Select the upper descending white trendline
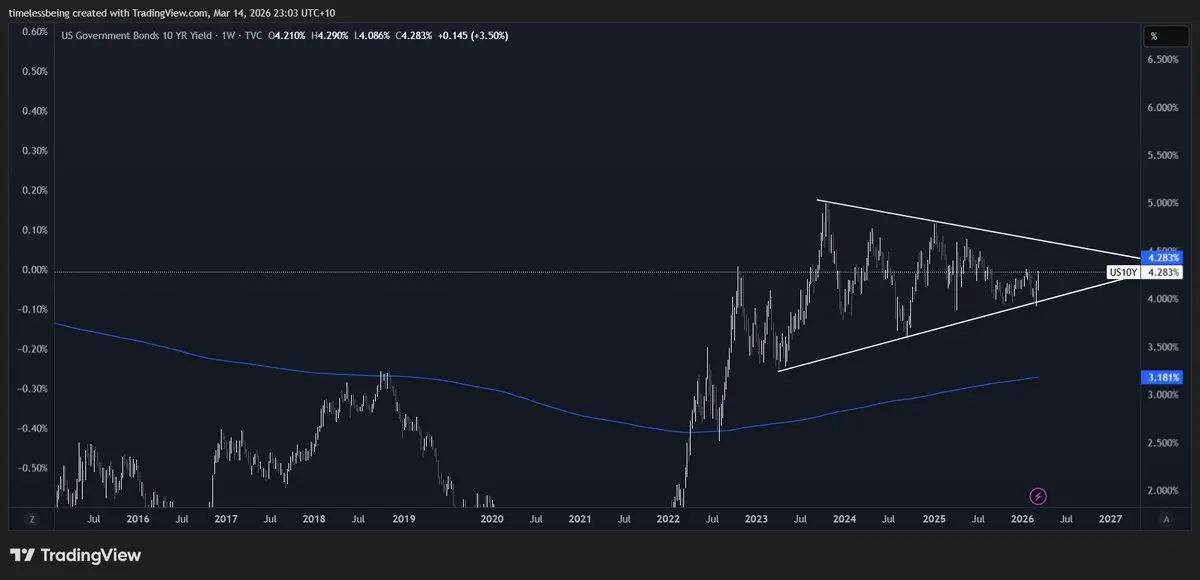Screen dimensions: 1200x580 tap(980, 229)
